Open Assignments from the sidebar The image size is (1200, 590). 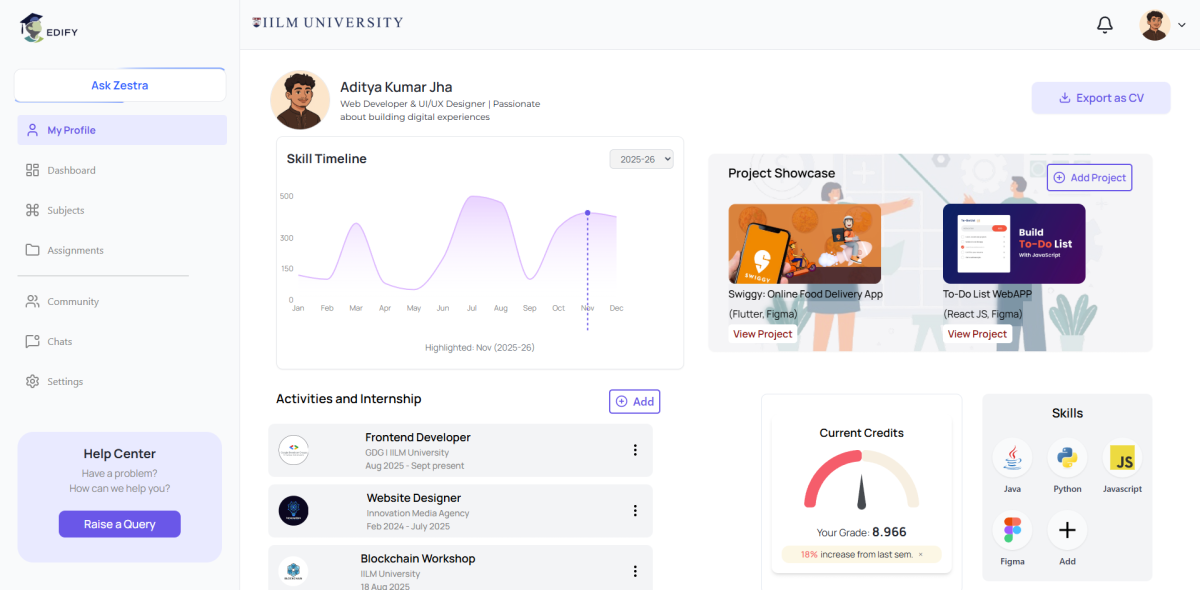point(75,250)
